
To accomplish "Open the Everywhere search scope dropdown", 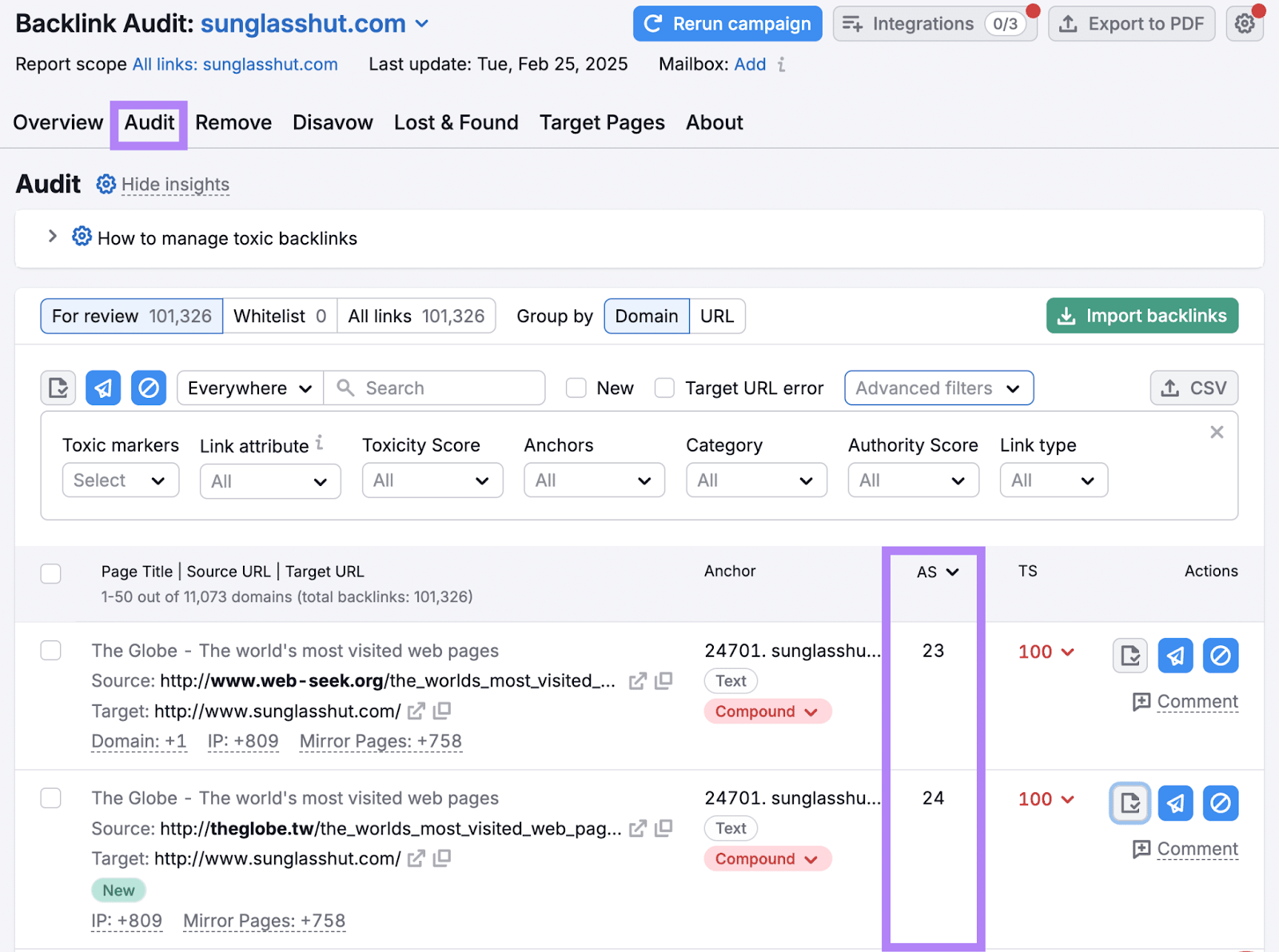I will click(x=249, y=388).
